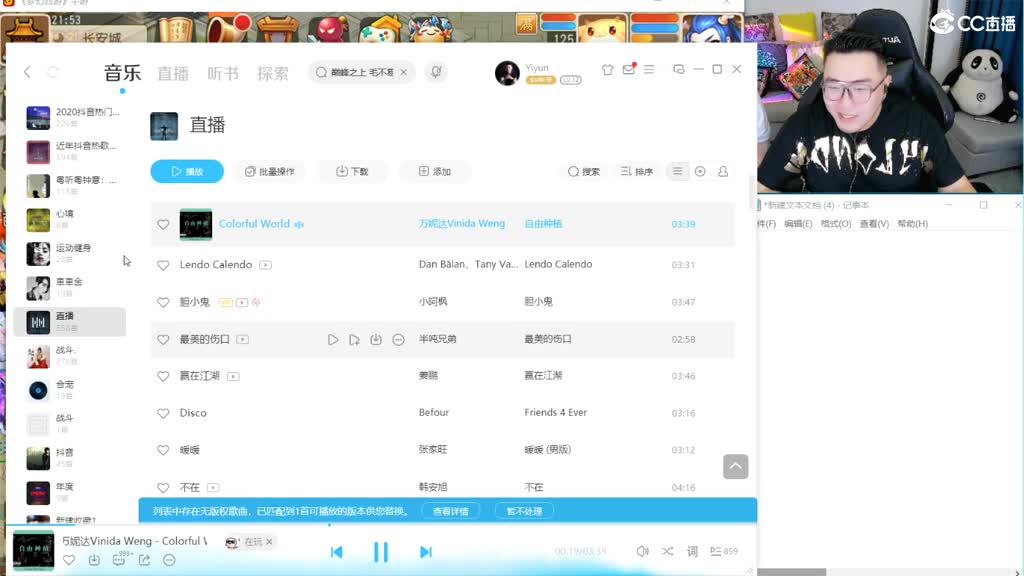This screenshot has width=1024, height=576.
Task: Clear the search field with its X
Action: 404,72
